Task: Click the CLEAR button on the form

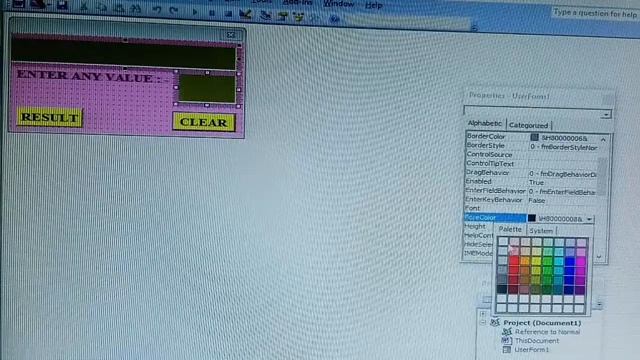Action: pyautogui.click(x=204, y=122)
